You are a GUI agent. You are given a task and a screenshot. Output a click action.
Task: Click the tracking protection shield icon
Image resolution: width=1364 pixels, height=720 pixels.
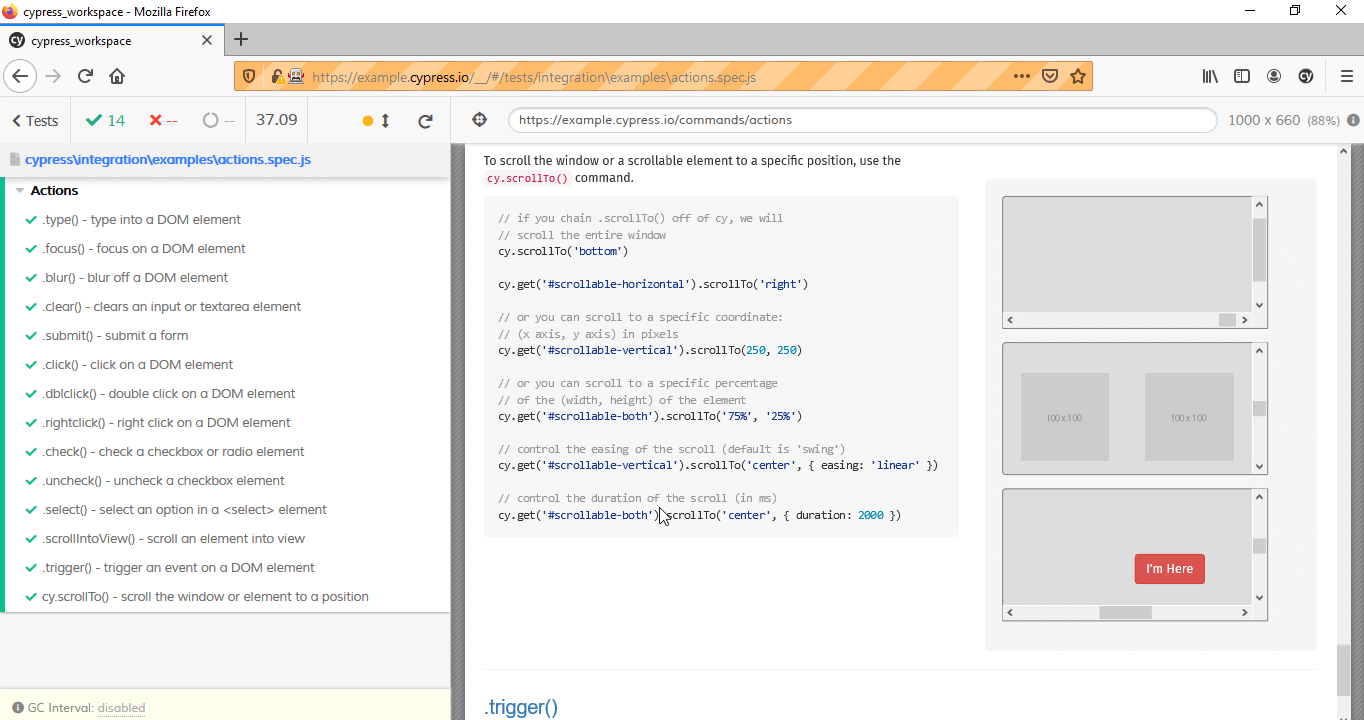[249, 76]
